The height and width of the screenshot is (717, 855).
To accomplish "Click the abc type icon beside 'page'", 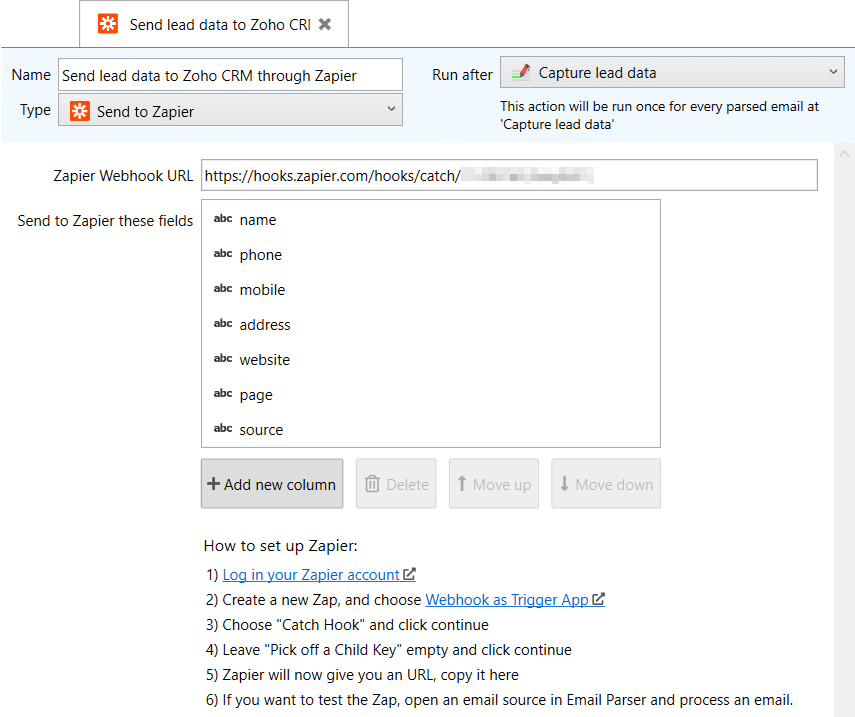I will [x=223, y=393].
